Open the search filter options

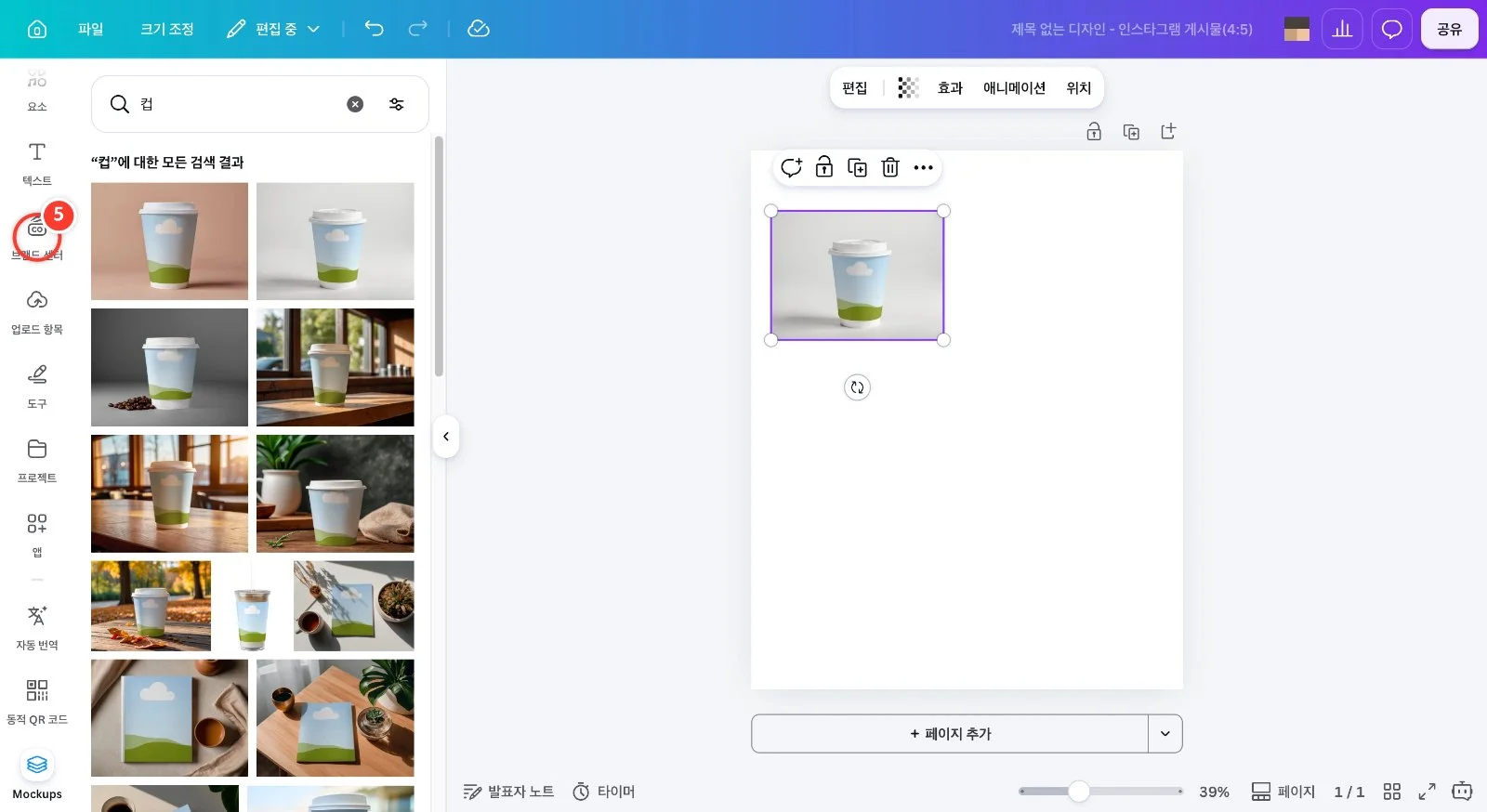(x=397, y=104)
